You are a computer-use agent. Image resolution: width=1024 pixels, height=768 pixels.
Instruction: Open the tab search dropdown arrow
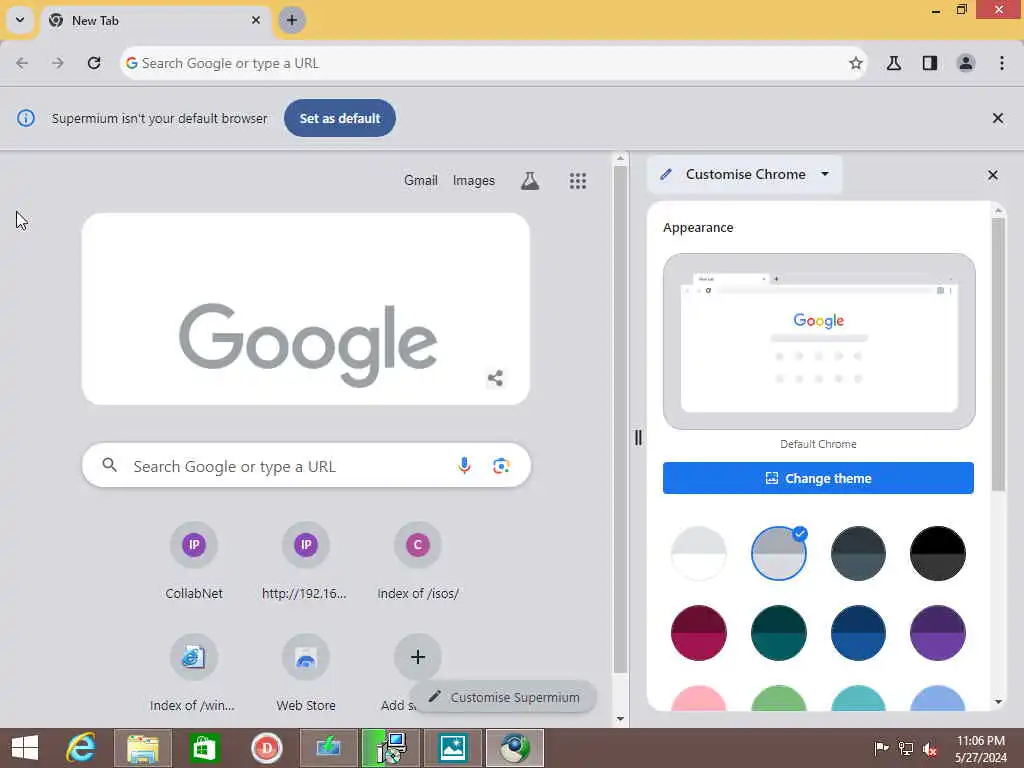coord(20,20)
